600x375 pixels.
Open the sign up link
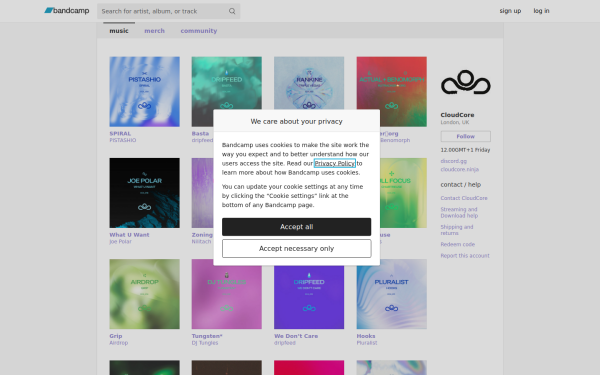(x=510, y=11)
